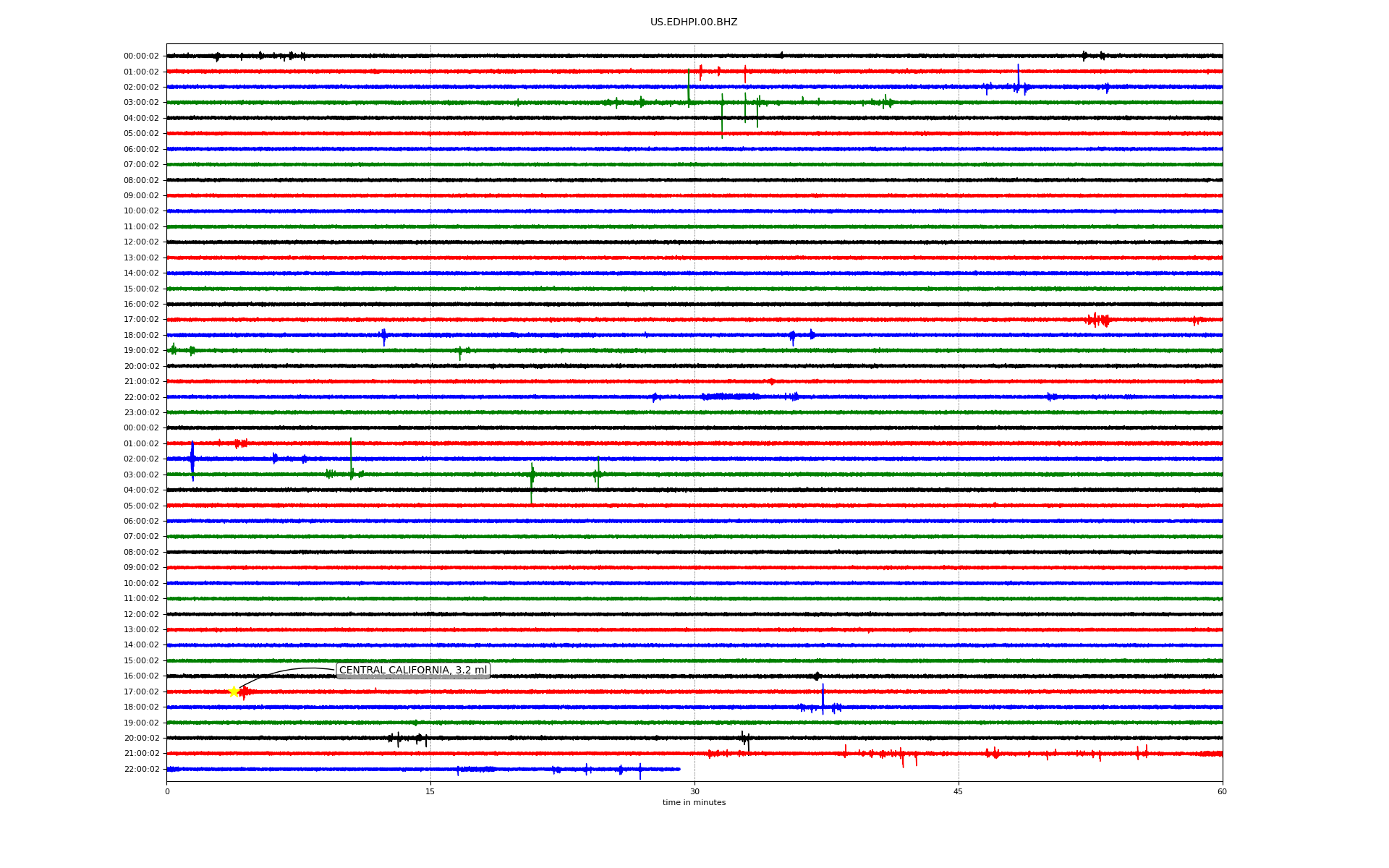Click the 23:00:02 trace time label
This screenshot has height=868, width=1389.
pyautogui.click(x=141, y=413)
